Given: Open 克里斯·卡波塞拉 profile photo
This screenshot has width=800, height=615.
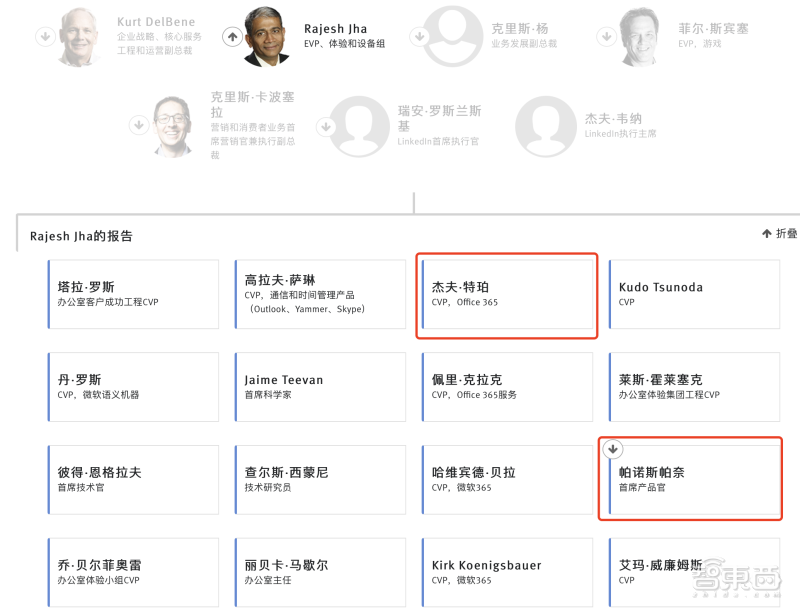Looking at the screenshot, I should [x=172, y=126].
